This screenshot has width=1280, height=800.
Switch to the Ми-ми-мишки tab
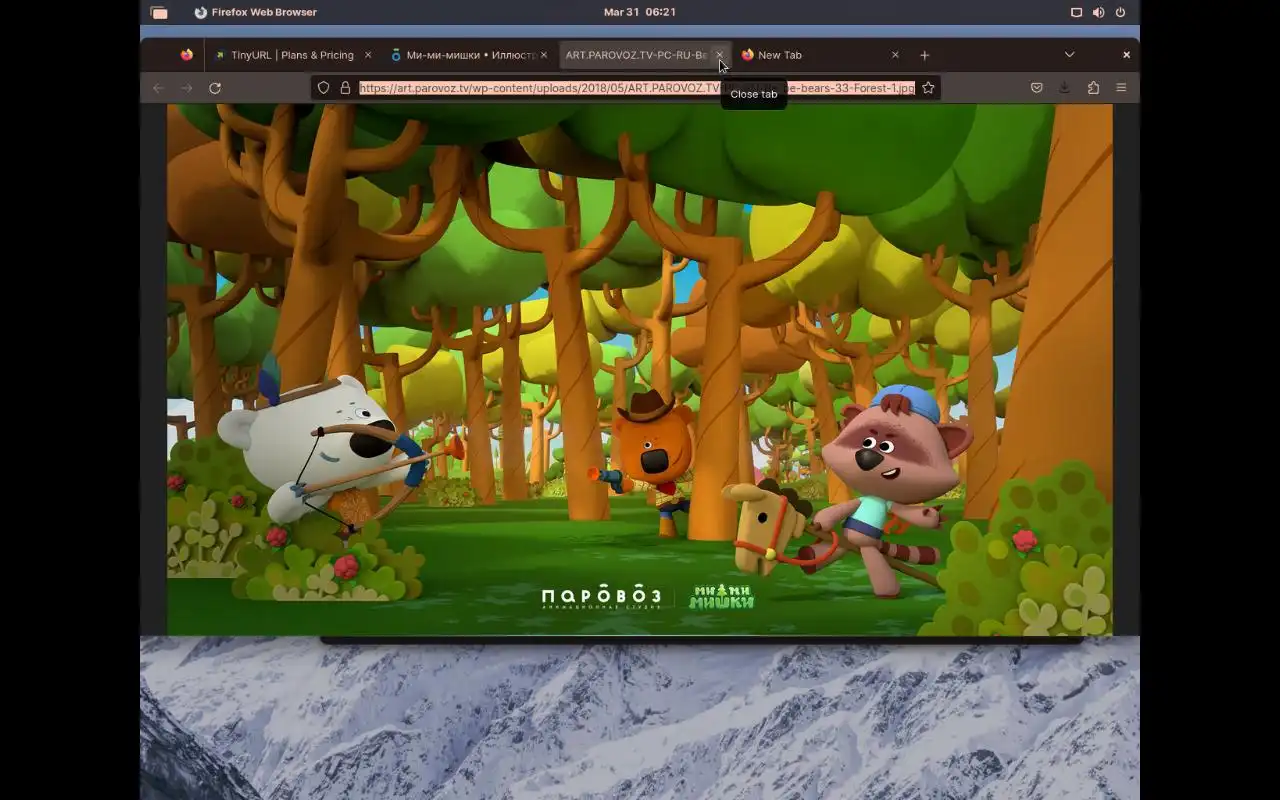click(x=468, y=55)
